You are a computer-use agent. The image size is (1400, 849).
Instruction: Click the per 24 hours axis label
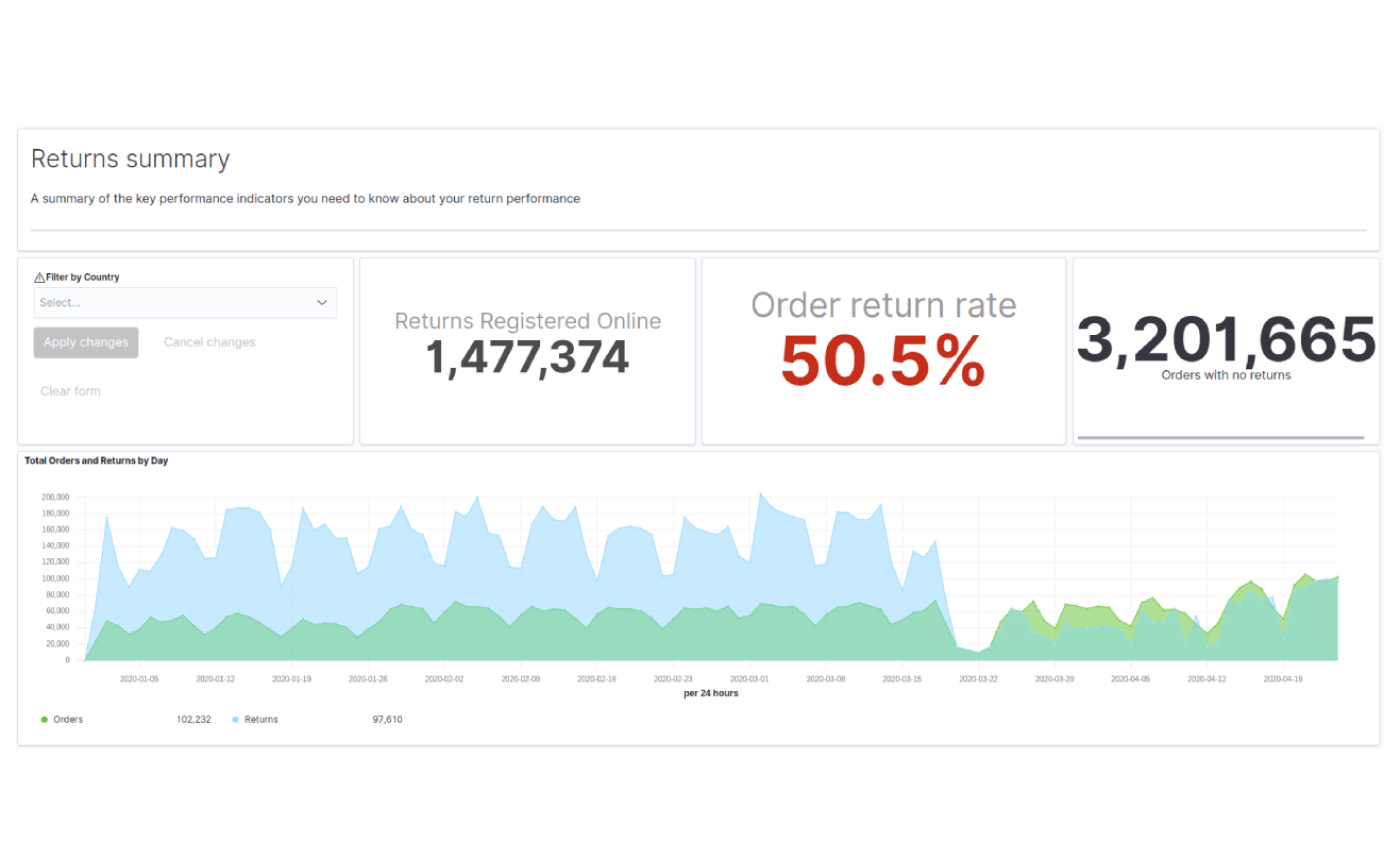click(x=711, y=693)
